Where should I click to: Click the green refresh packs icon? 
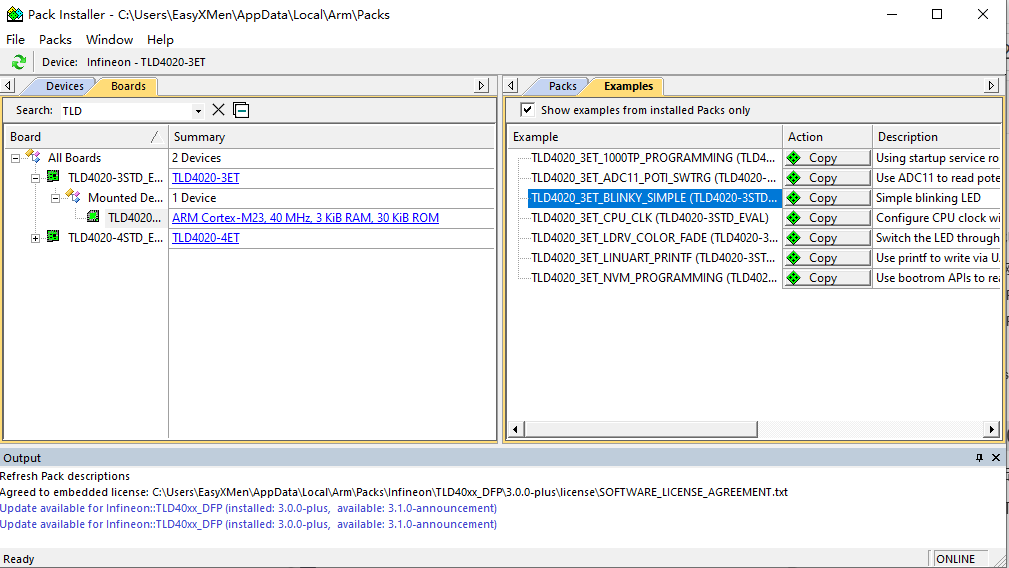pos(19,62)
